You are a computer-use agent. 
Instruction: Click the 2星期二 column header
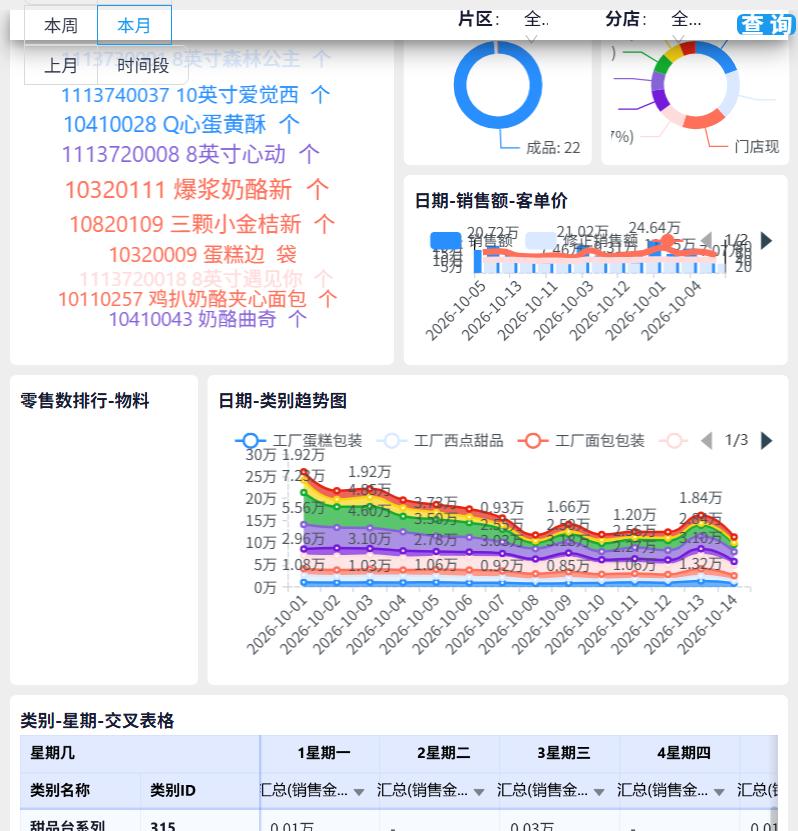click(x=440, y=753)
